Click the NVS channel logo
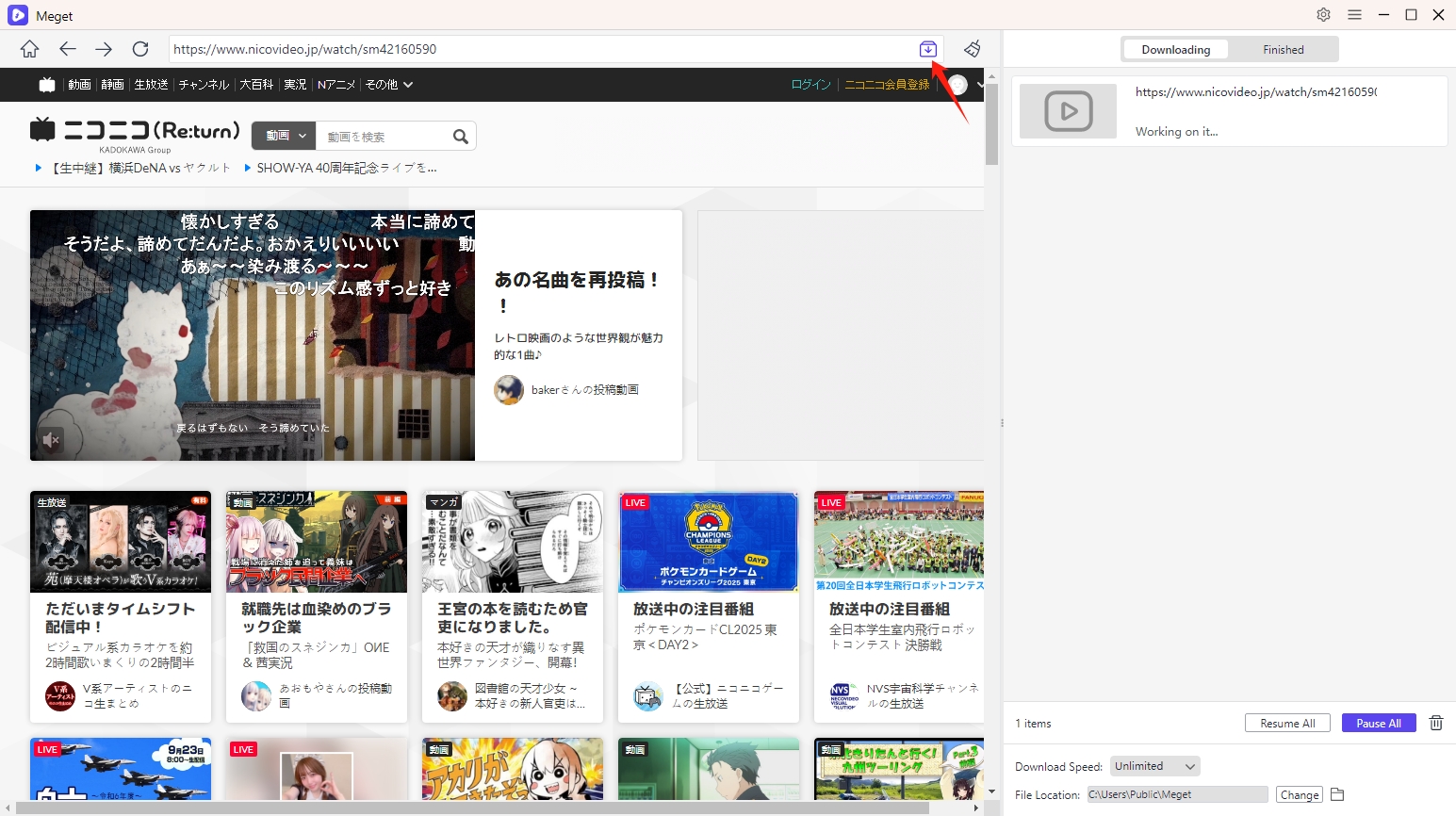This screenshot has width=1456, height=816. point(844,696)
